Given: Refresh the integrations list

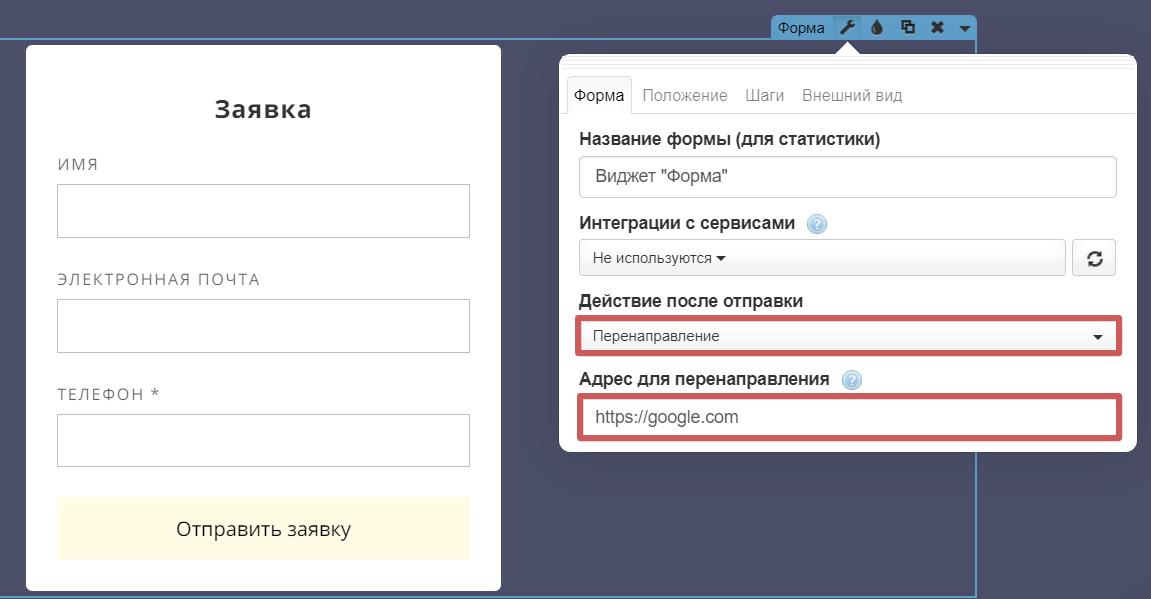Looking at the screenshot, I should click(x=1094, y=258).
